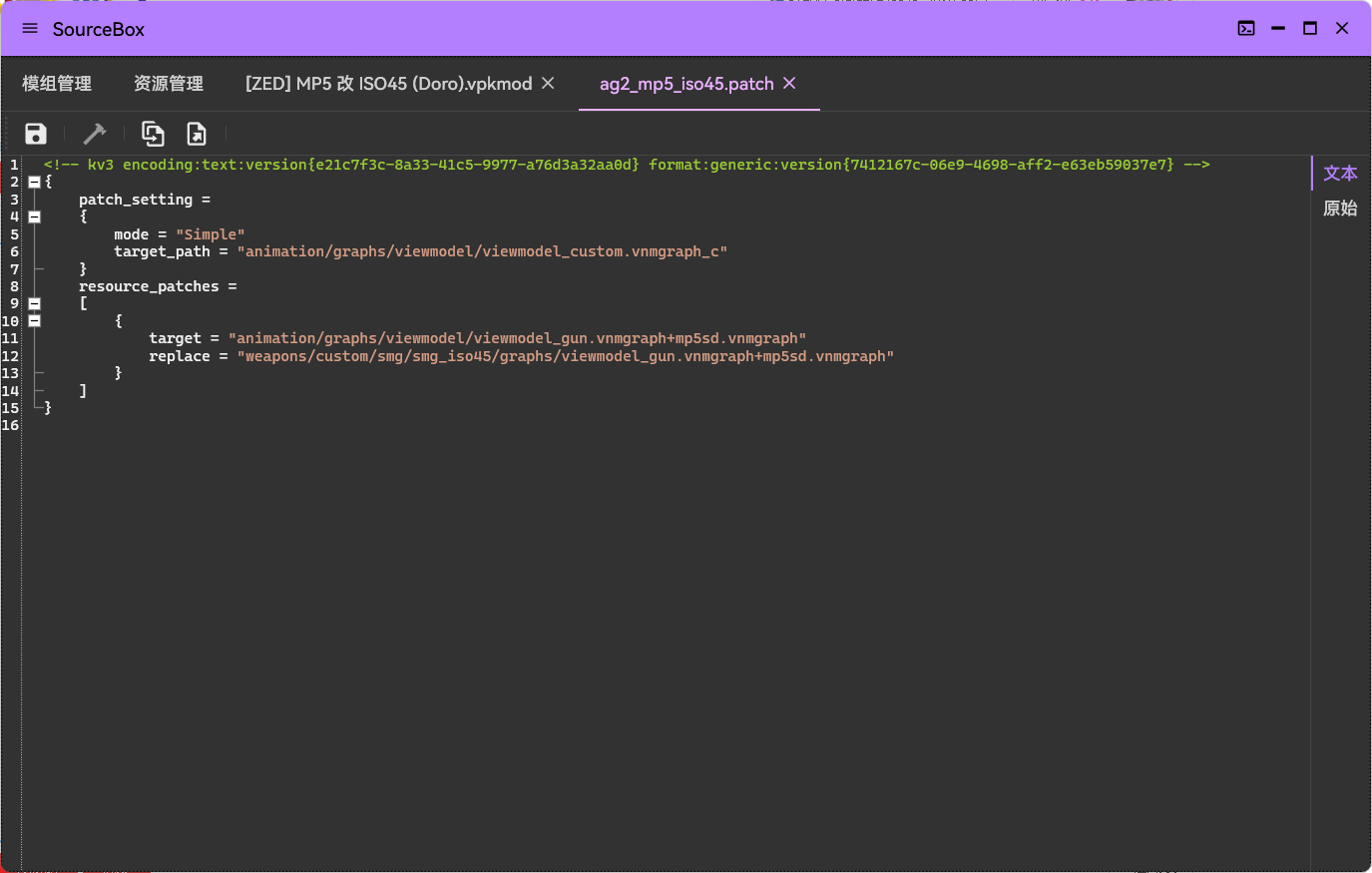Open the [ZED] MP5 改 ISO45 (Doro).vpkmod tab
1372x873 pixels.
[x=389, y=84]
